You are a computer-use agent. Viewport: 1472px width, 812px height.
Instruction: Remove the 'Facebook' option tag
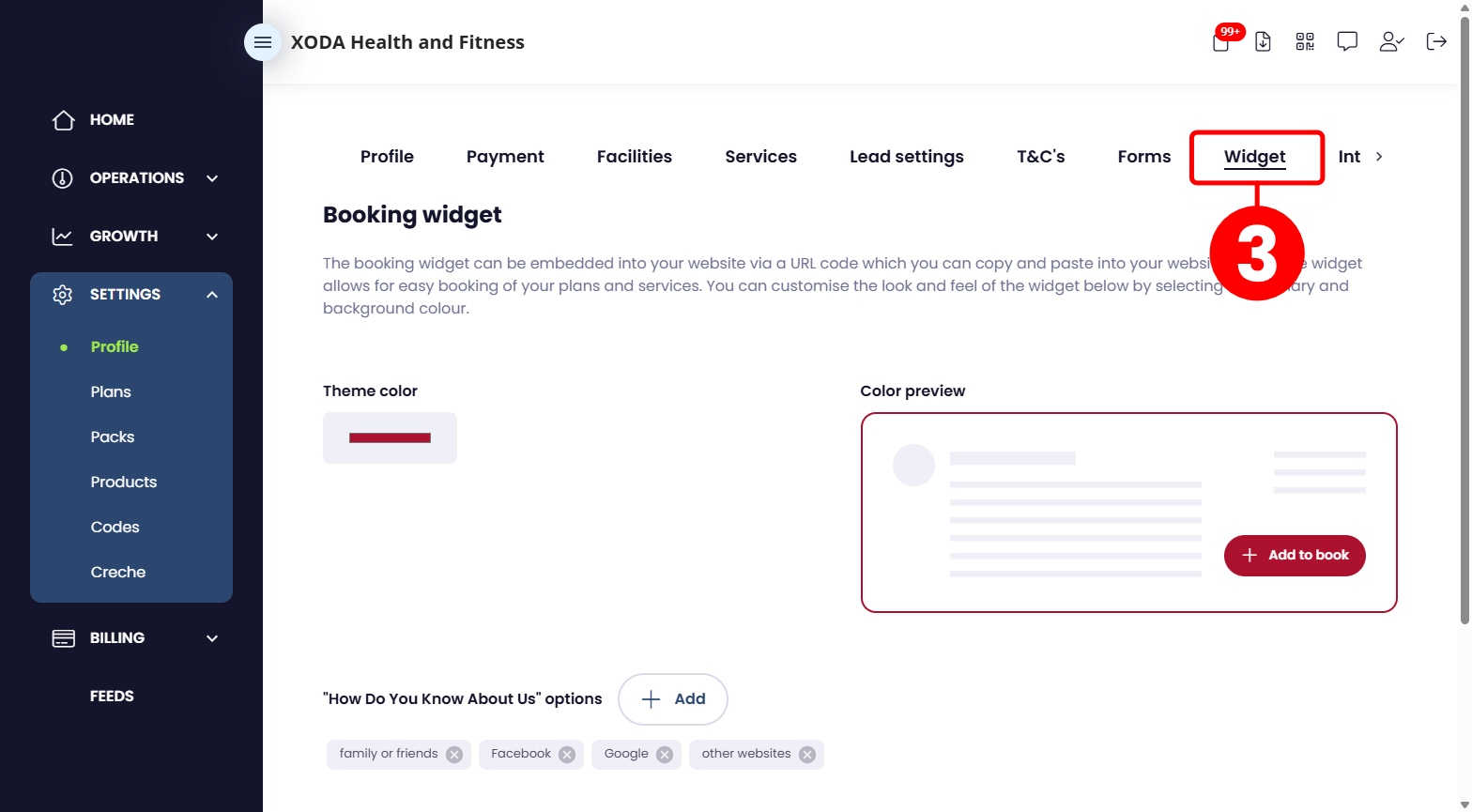pos(567,755)
